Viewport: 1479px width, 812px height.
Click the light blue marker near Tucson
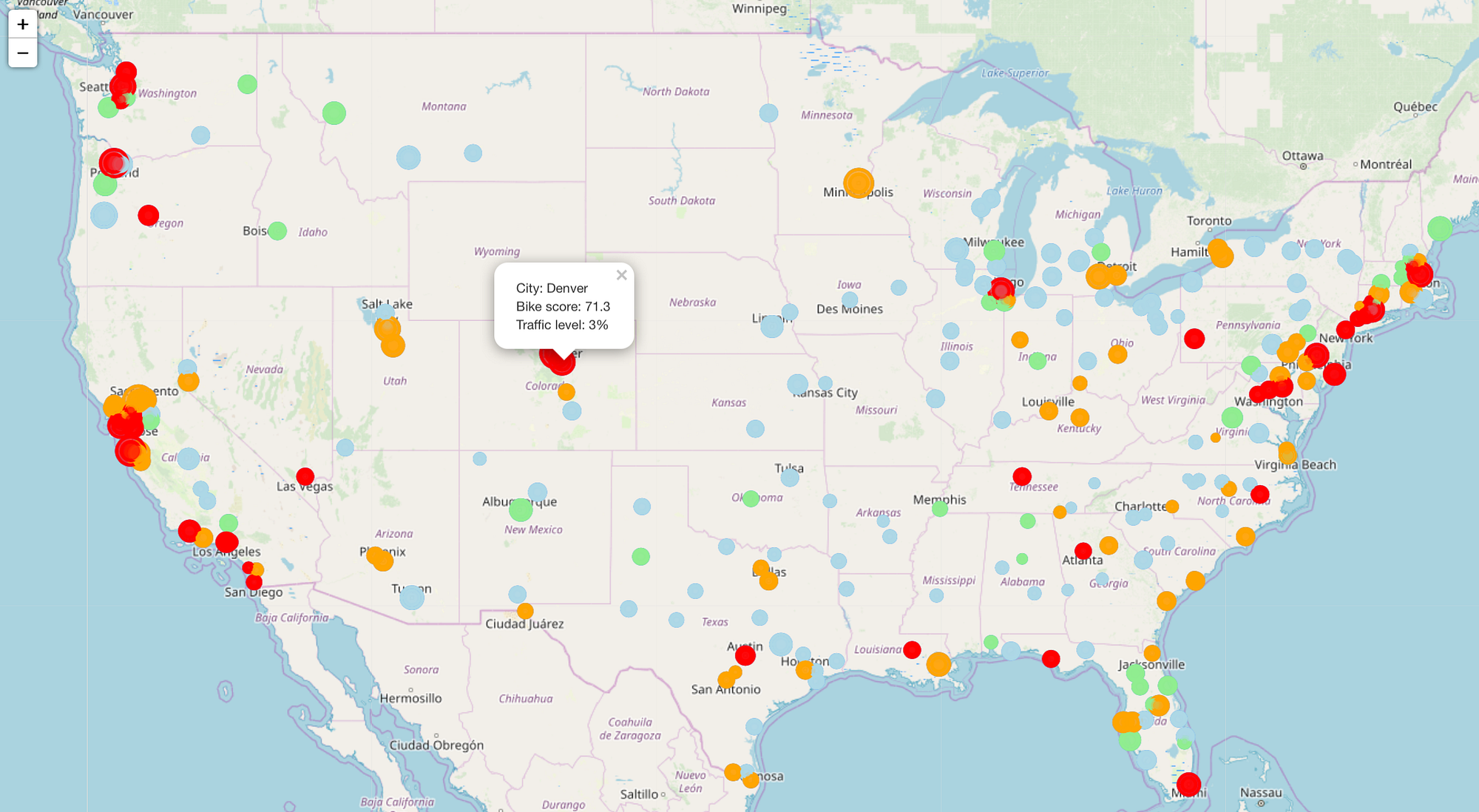[x=412, y=598]
